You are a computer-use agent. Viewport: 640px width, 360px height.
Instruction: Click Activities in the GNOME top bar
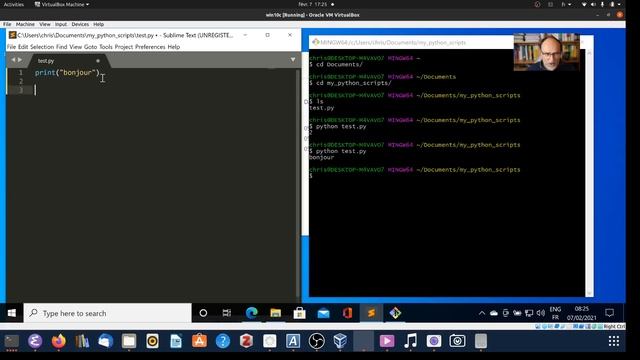point(14,4)
